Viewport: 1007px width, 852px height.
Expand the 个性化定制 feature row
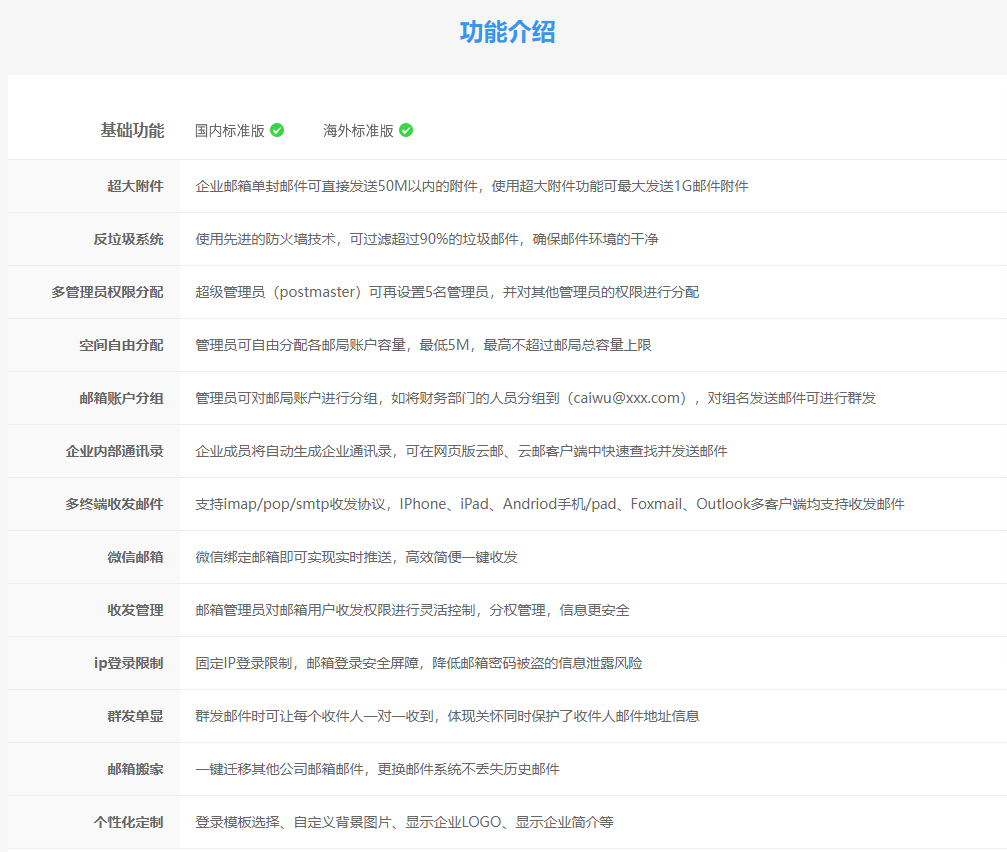click(131, 822)
